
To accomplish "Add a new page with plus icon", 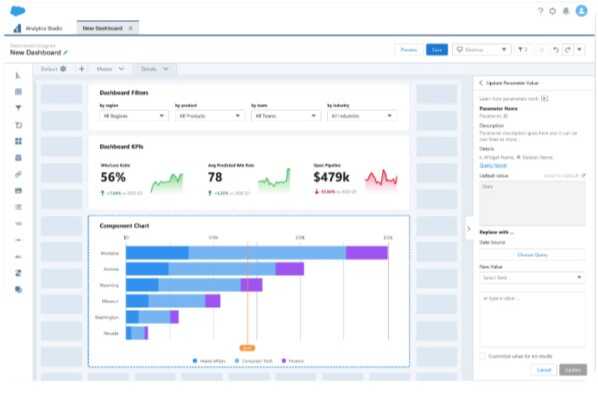I will (82, 69).
